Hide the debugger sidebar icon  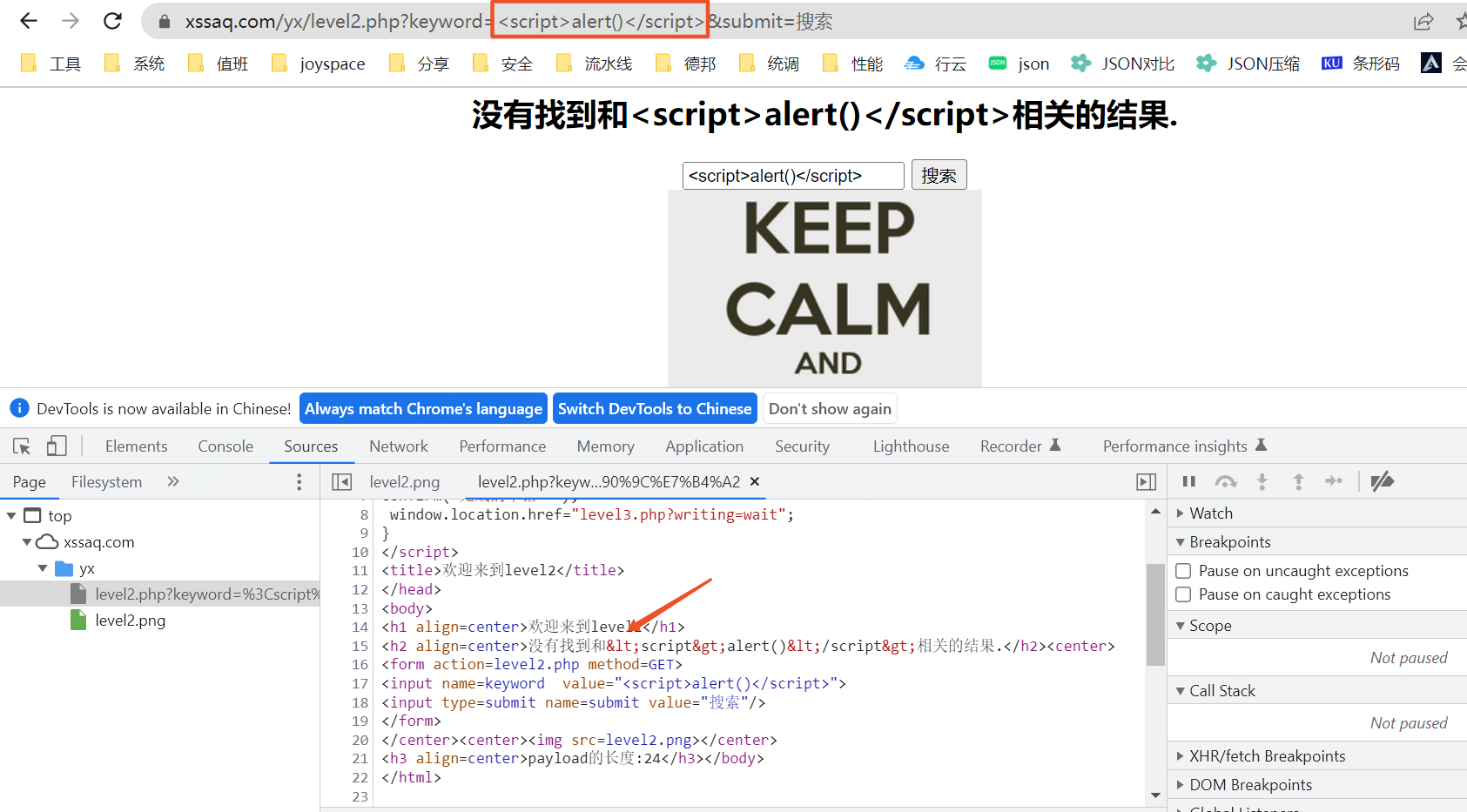pyautogui.click(x=1147, y=482)
